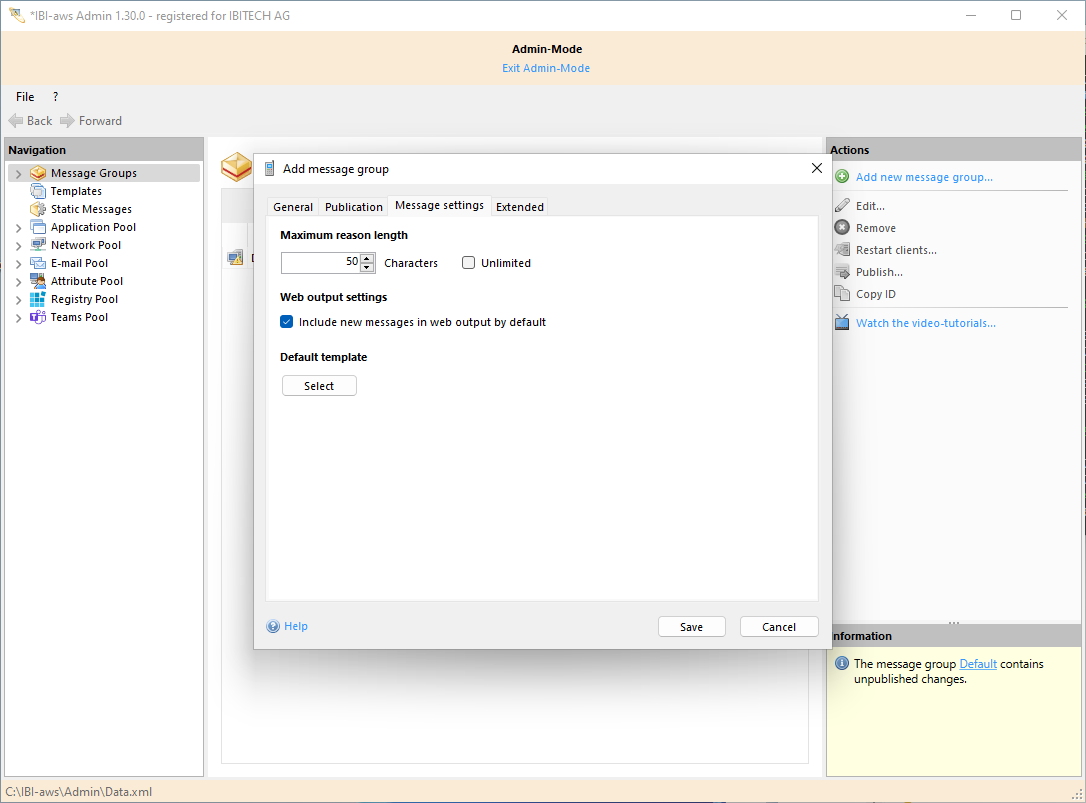Toggle the Unlimited reason length option
Image resolution: width=1086 pixels, height=803 pixels.
pyautogui.click(x=468, y=262)
